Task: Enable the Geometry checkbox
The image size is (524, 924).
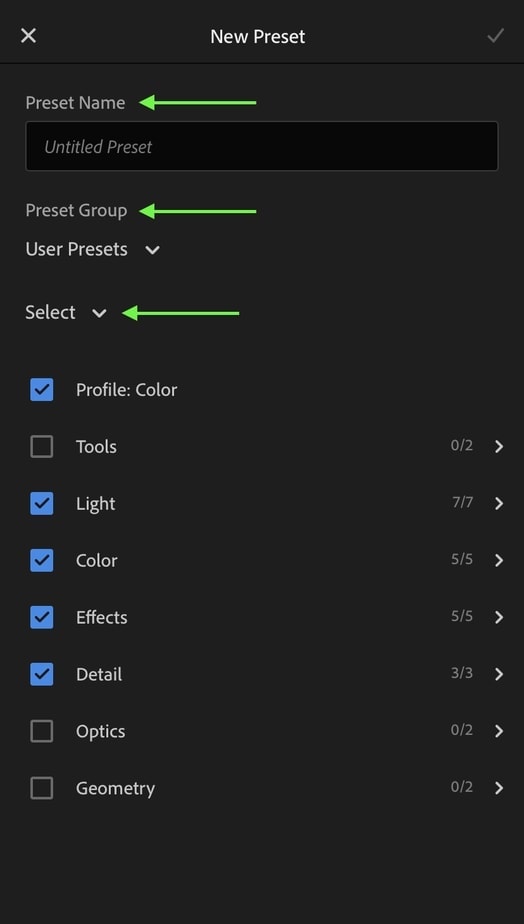Action: click(x=42, y=788)
